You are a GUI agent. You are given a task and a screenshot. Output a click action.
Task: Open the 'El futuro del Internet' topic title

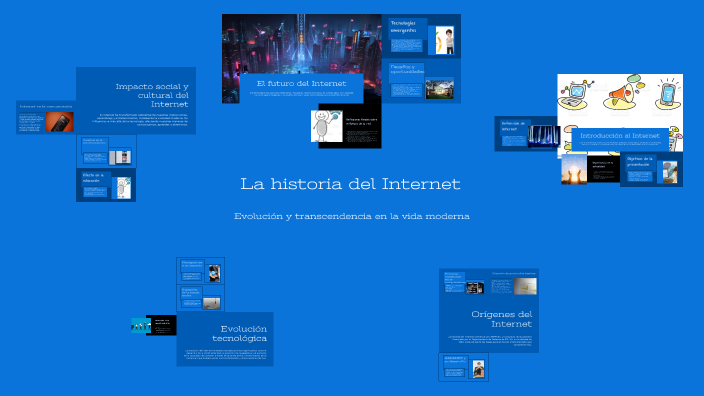[301, 83]
